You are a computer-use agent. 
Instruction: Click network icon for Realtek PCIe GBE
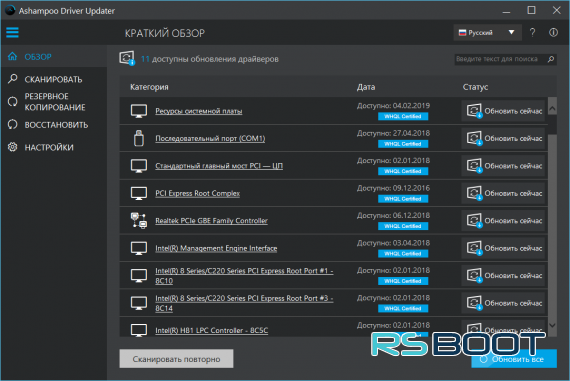click(x=139, y=221)
